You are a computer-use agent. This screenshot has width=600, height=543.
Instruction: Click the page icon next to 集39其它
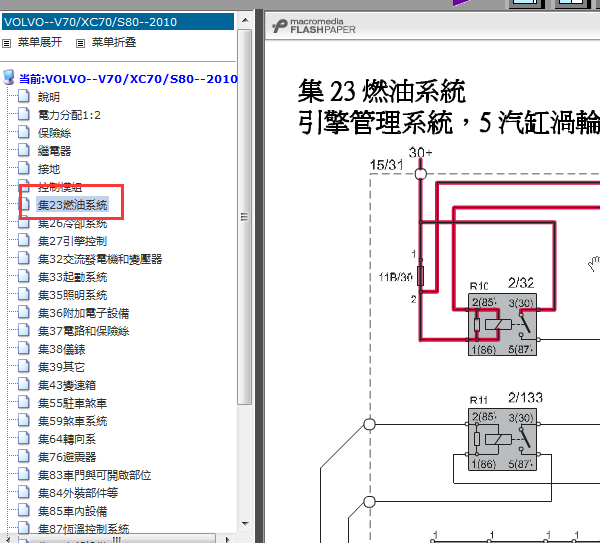click(24, 366)
